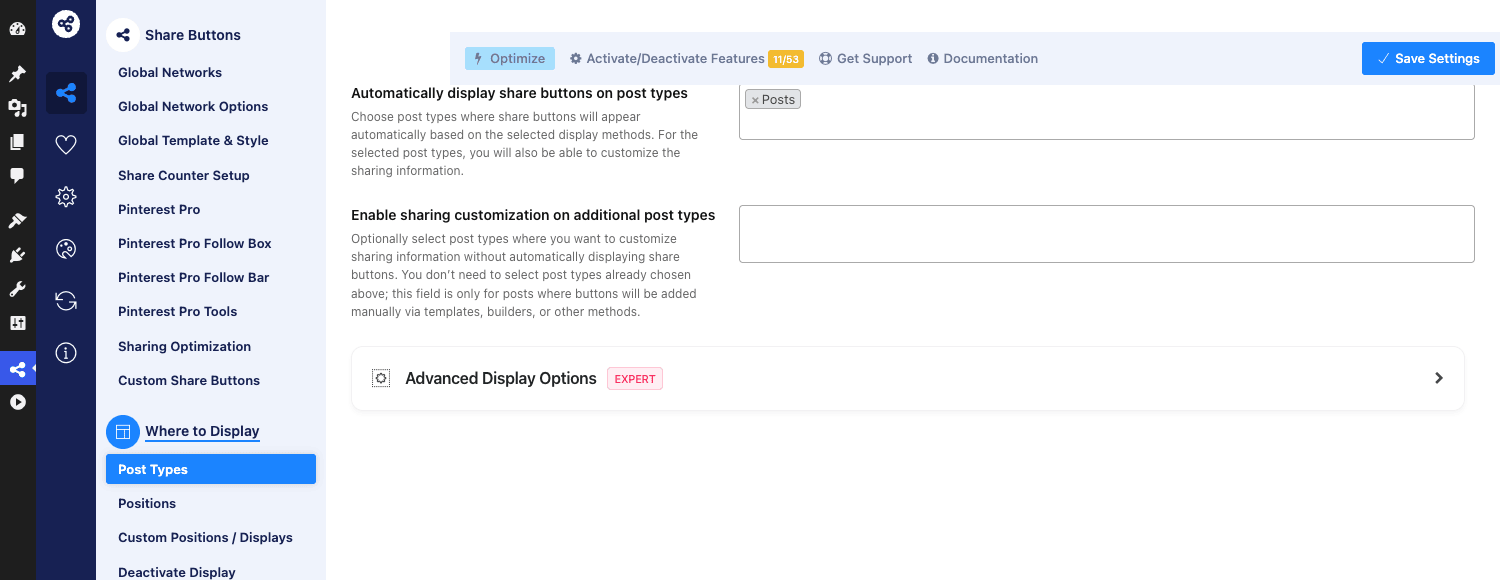
Task: Remove the Posts tag with its x
Action: pyautogui.click(x=755, y=100)
